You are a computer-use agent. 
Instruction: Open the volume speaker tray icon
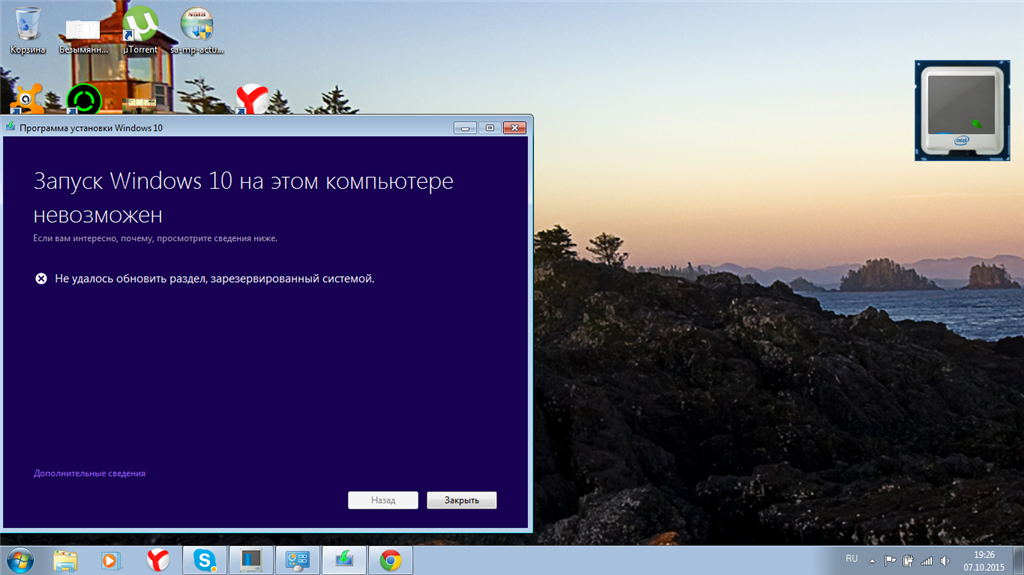click(x=944, y=561)
